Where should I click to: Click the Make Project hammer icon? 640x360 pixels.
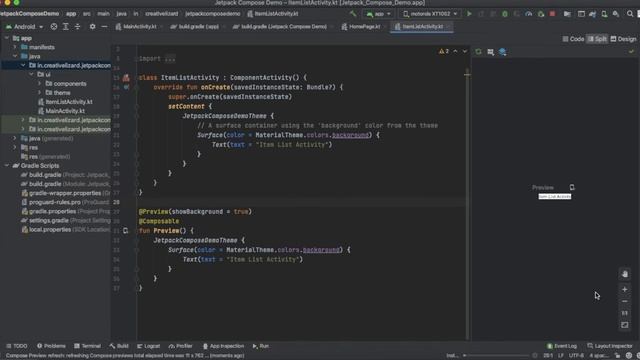353,14
